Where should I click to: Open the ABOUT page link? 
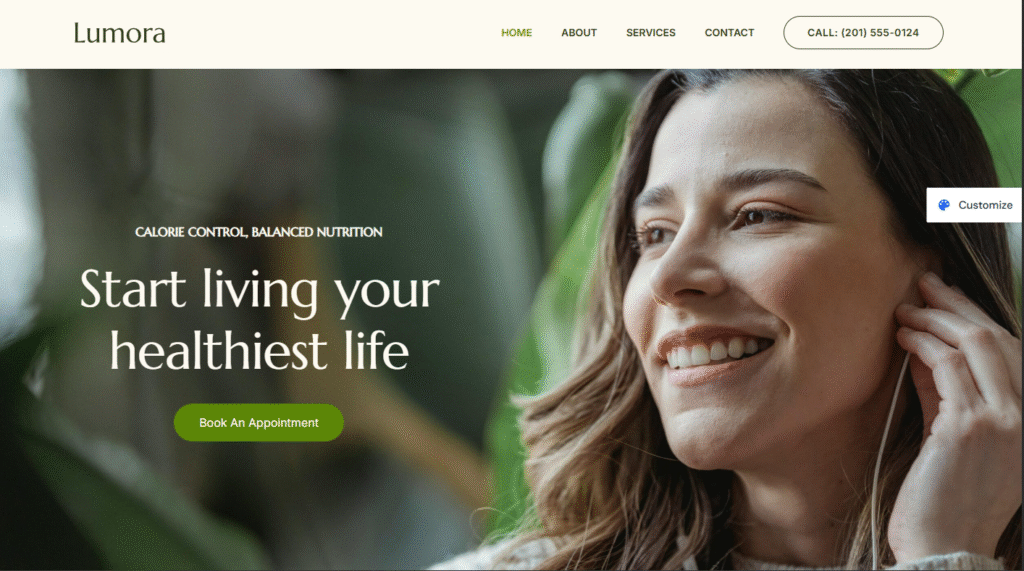tap(579, 33)
